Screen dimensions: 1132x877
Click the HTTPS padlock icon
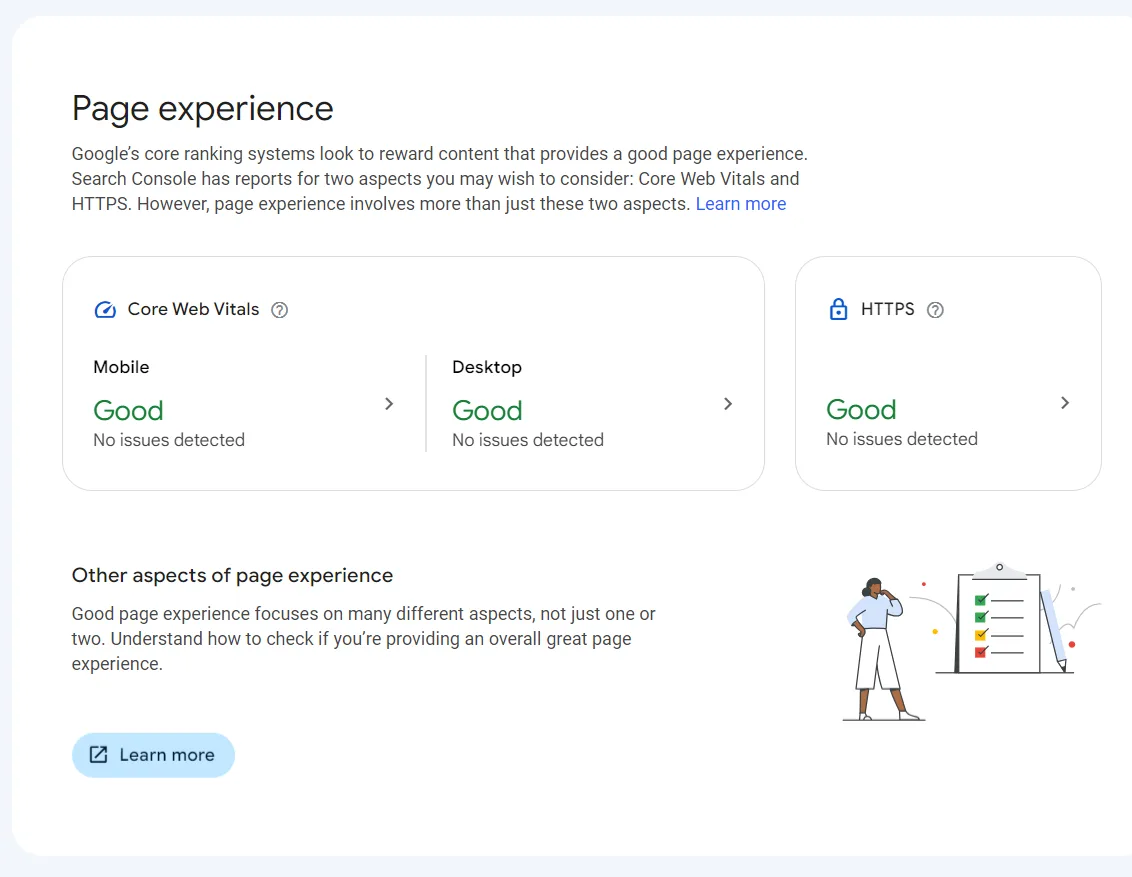838,309
